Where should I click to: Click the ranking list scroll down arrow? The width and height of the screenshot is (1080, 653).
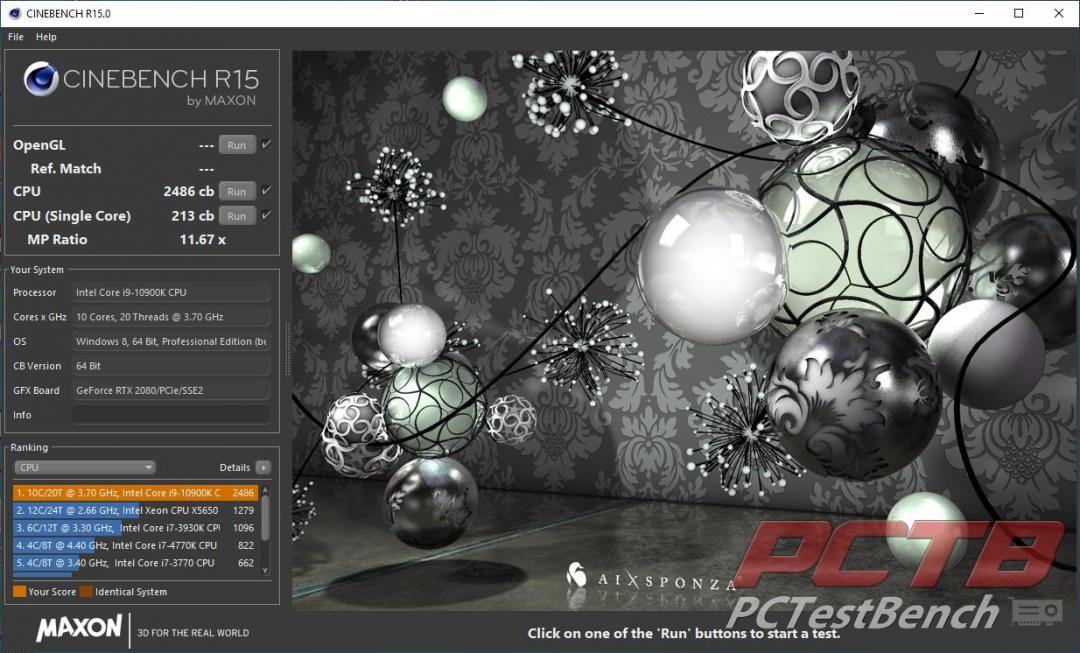[x=265, y=571]
